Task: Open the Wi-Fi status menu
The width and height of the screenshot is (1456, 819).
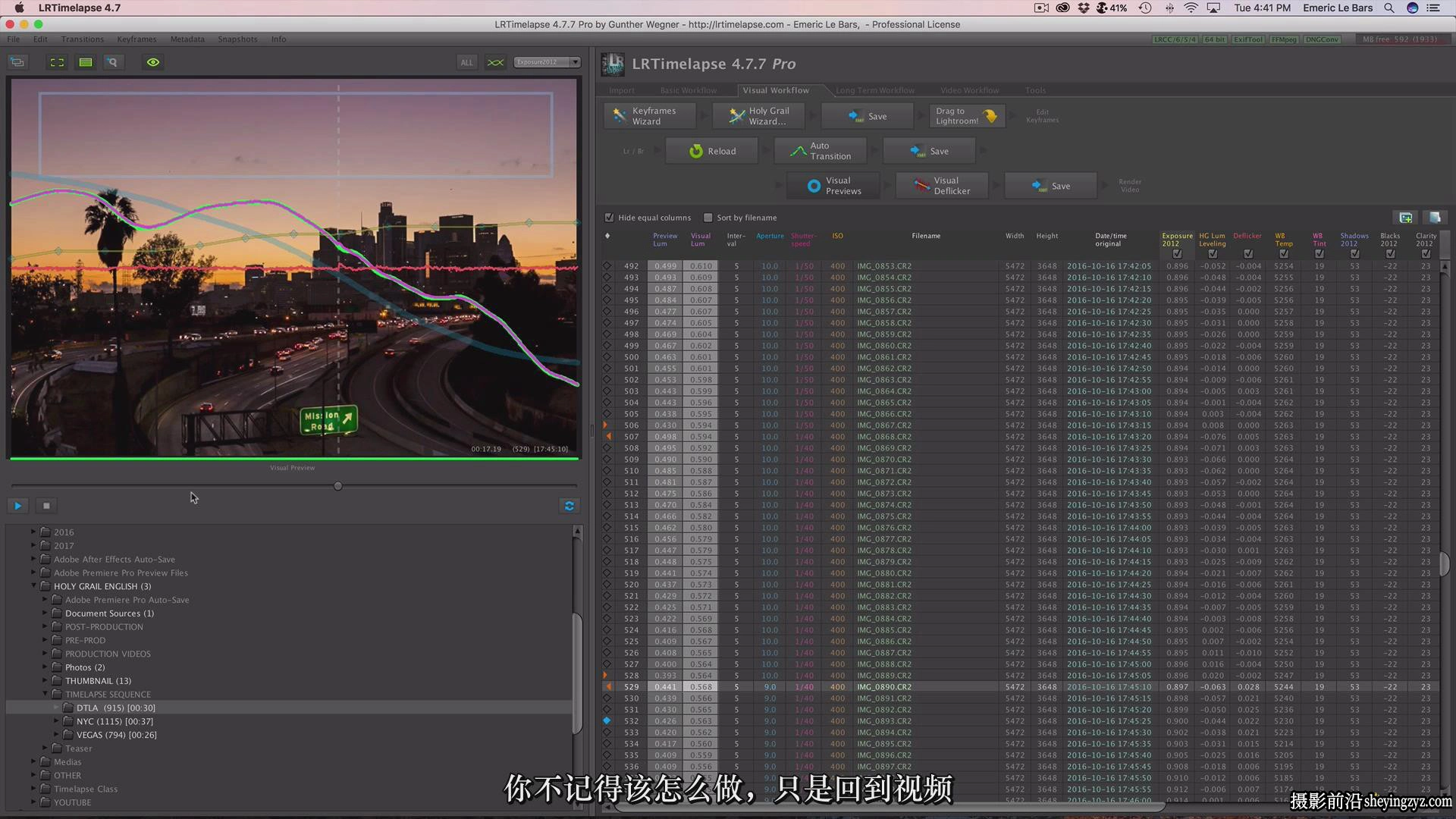Action: coord(1191,8)
